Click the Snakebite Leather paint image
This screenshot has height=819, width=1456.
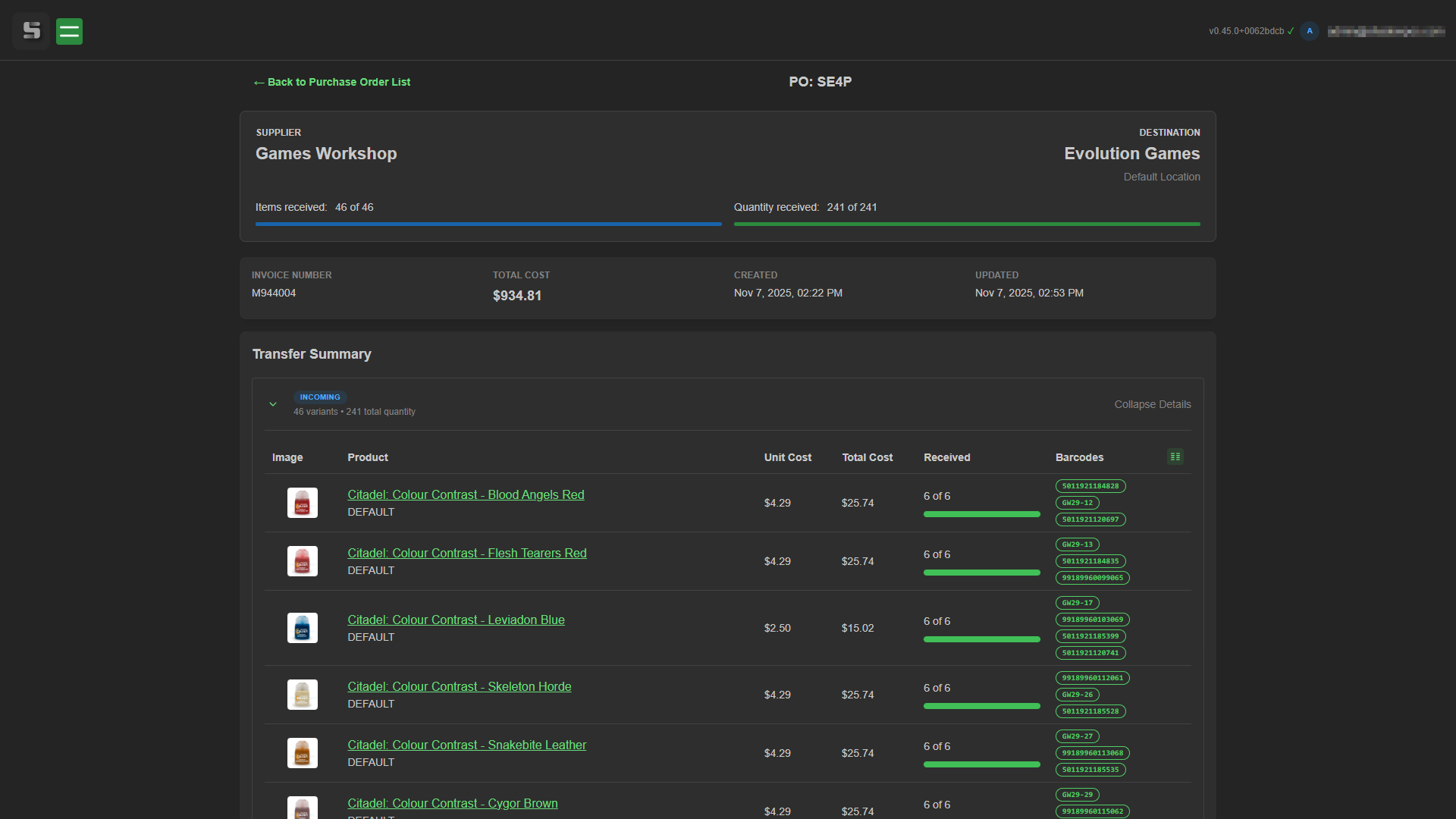pos(302,753)
